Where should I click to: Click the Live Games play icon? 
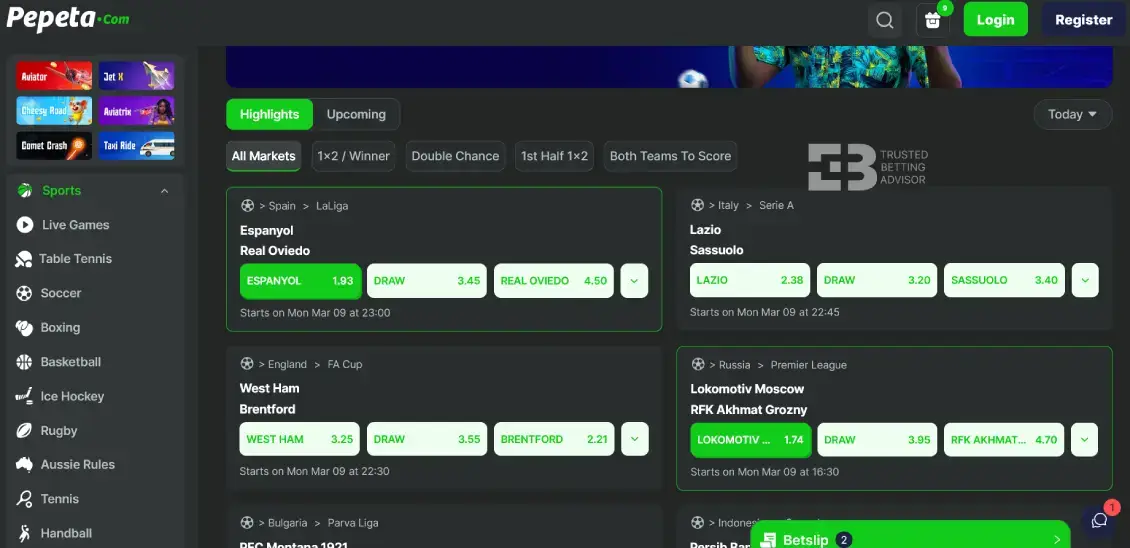click(25, 225)
